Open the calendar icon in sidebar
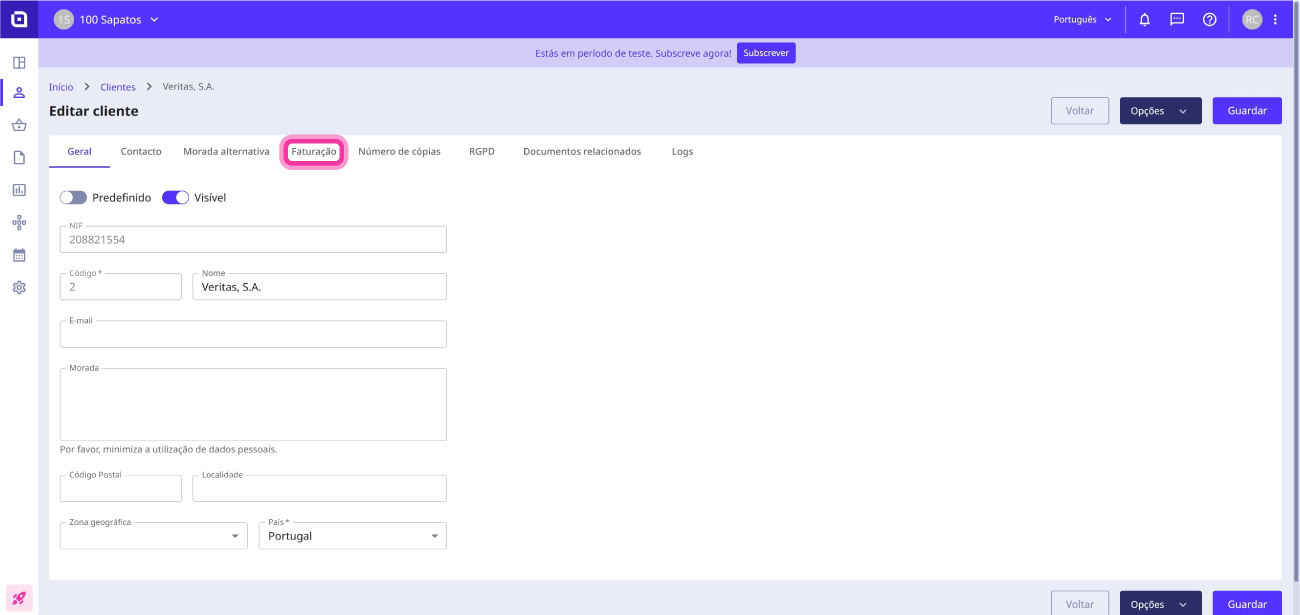This screenshot has width=1300, height=615. [x=19, y=255]
